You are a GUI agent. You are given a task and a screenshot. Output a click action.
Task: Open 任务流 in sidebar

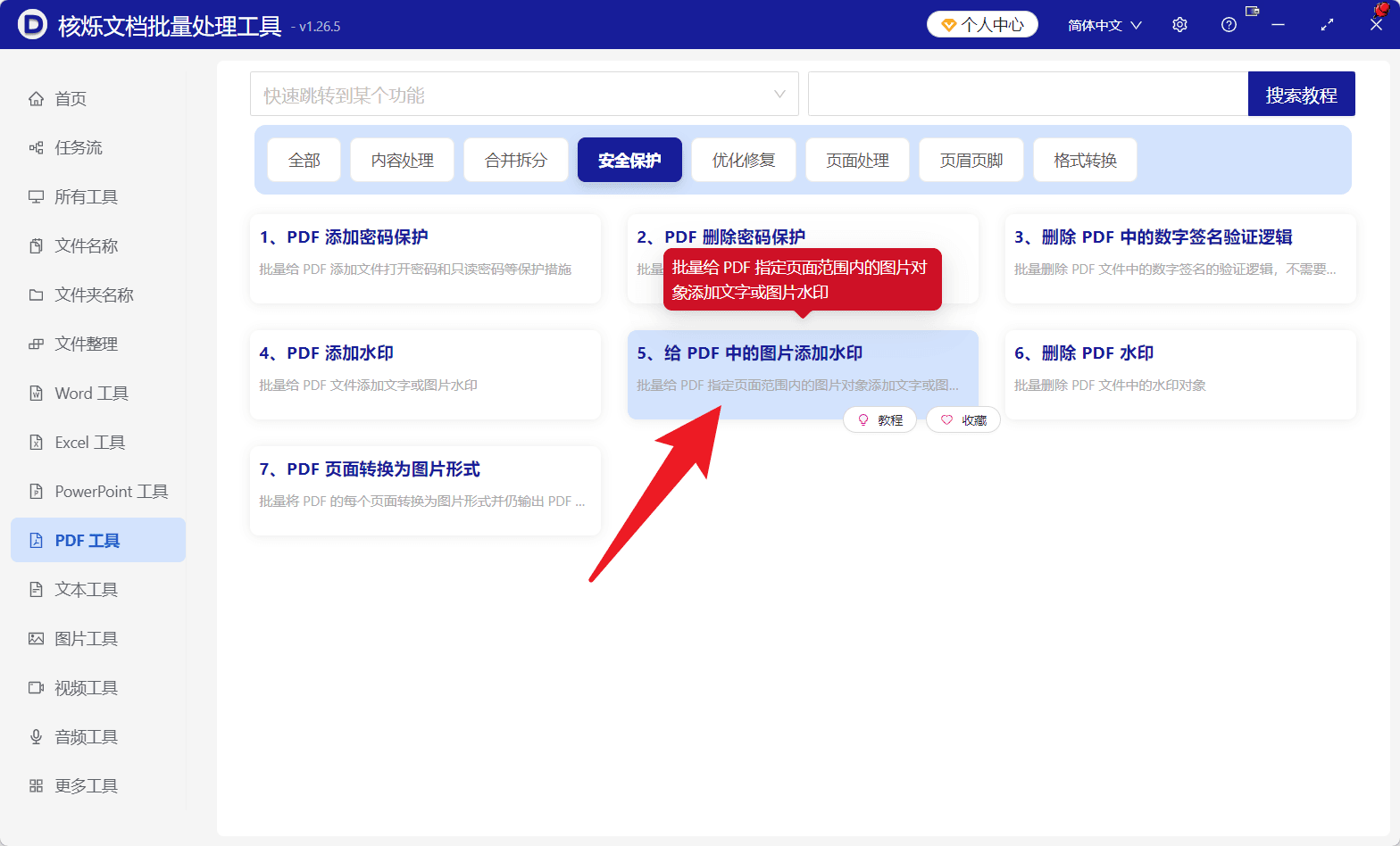pyautogui.click(x=98, y=147)
